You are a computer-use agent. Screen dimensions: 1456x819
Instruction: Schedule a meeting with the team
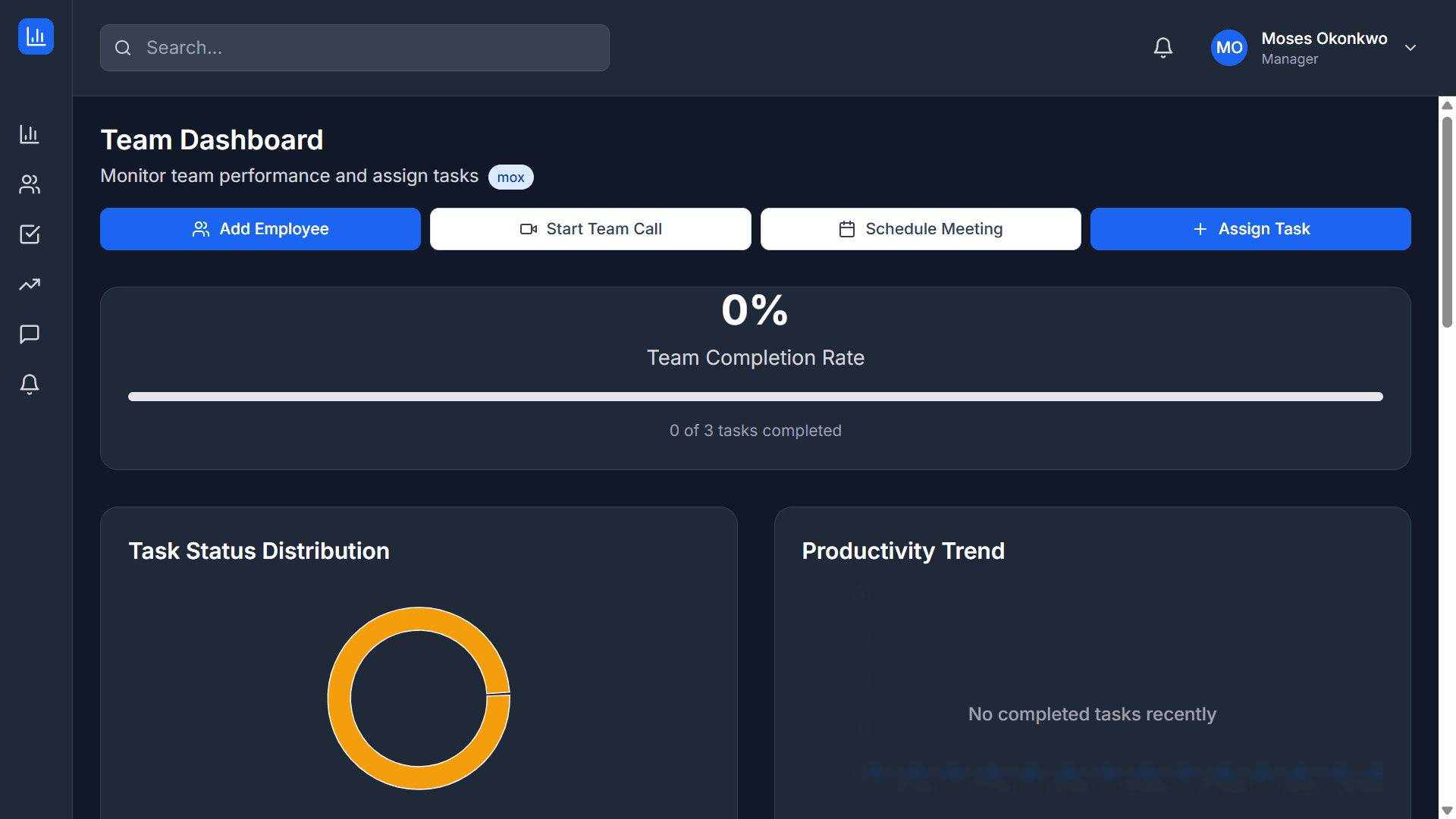pyautogui.click(x=920, y=228)
